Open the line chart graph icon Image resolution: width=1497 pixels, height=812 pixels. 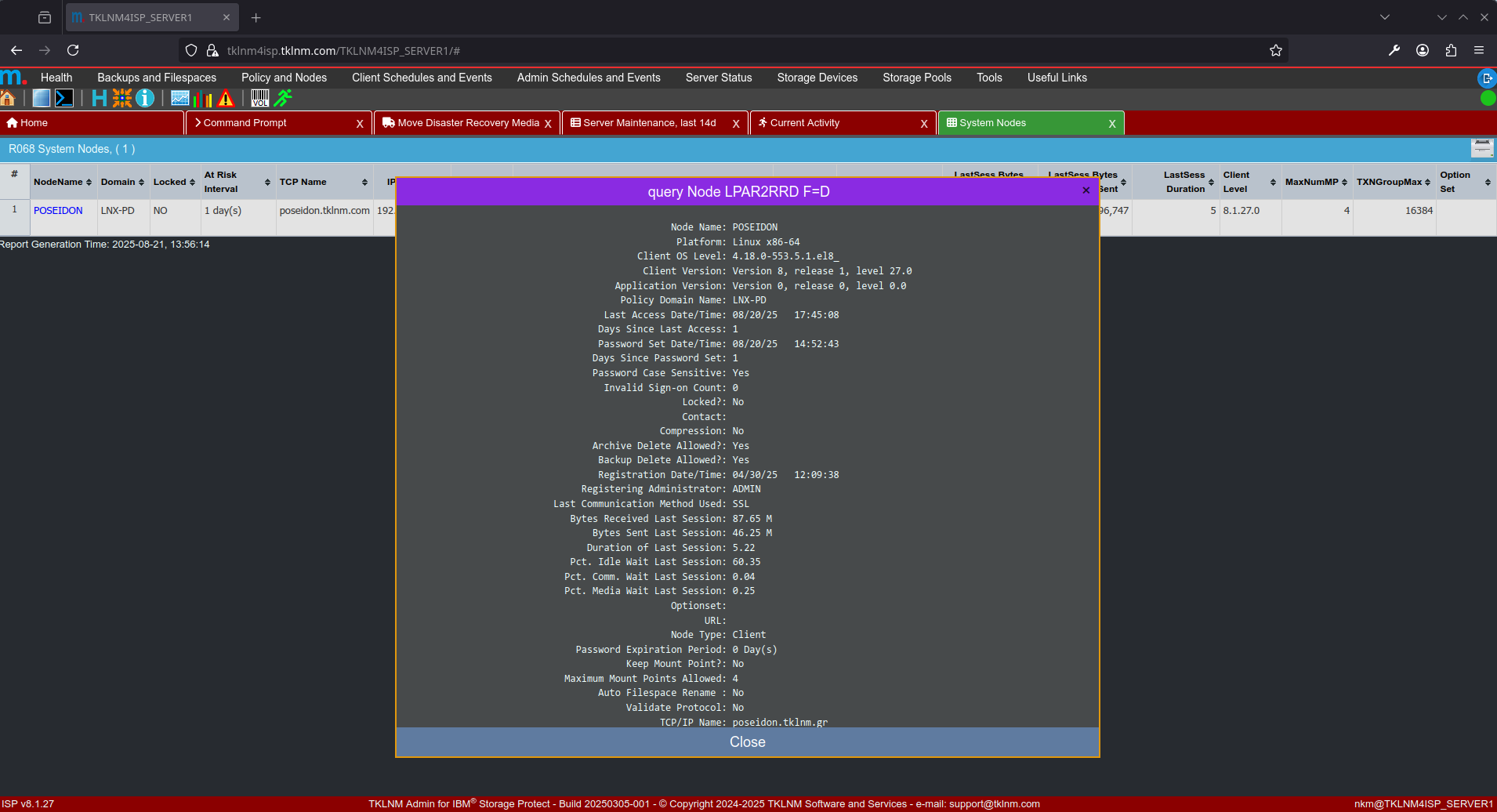tap(180, 98)
